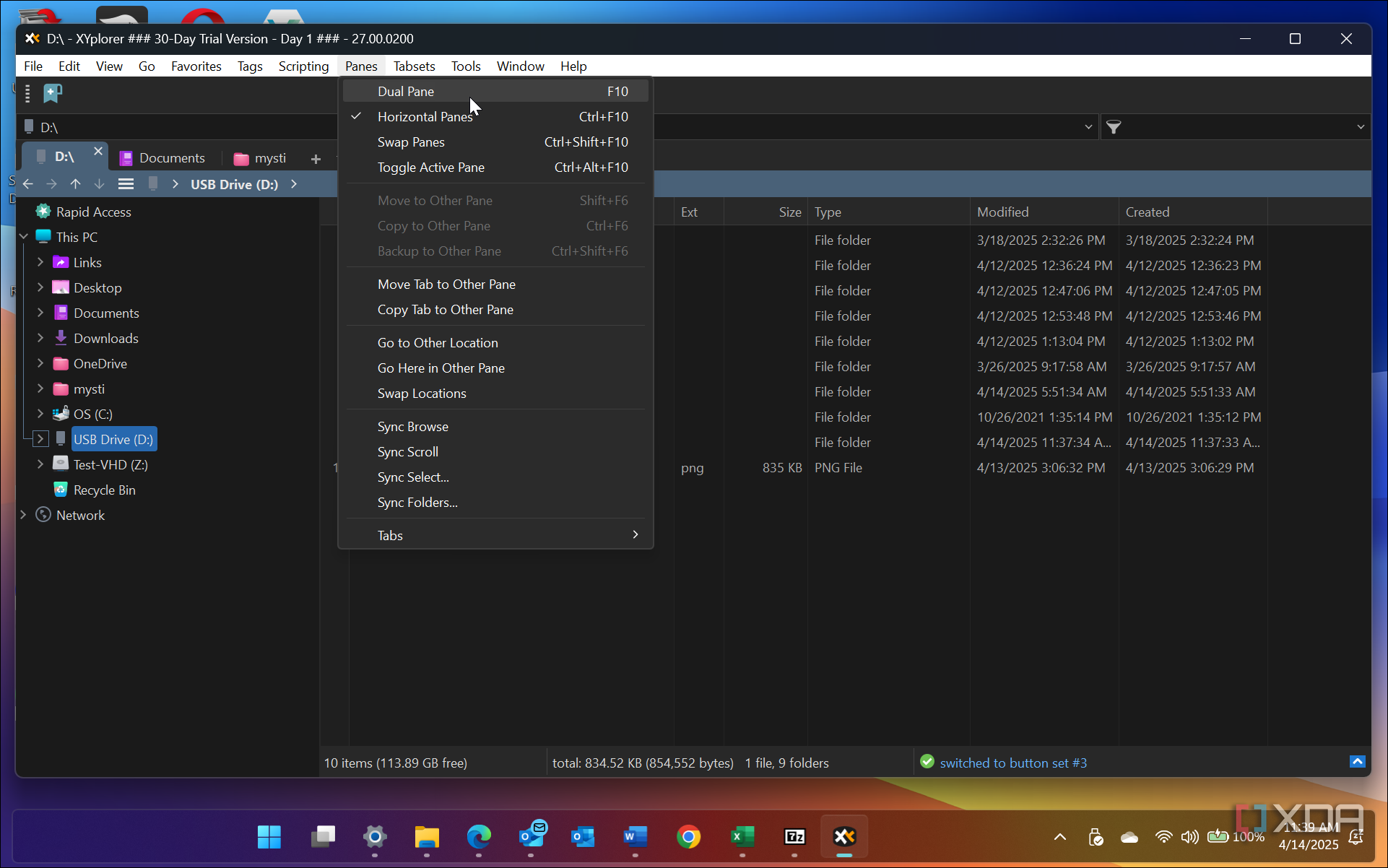This screenshot has height=868, width=1388.
Task: Toggle Dual Pane mode
Action: pyautogui.click(x=495, y=91)
